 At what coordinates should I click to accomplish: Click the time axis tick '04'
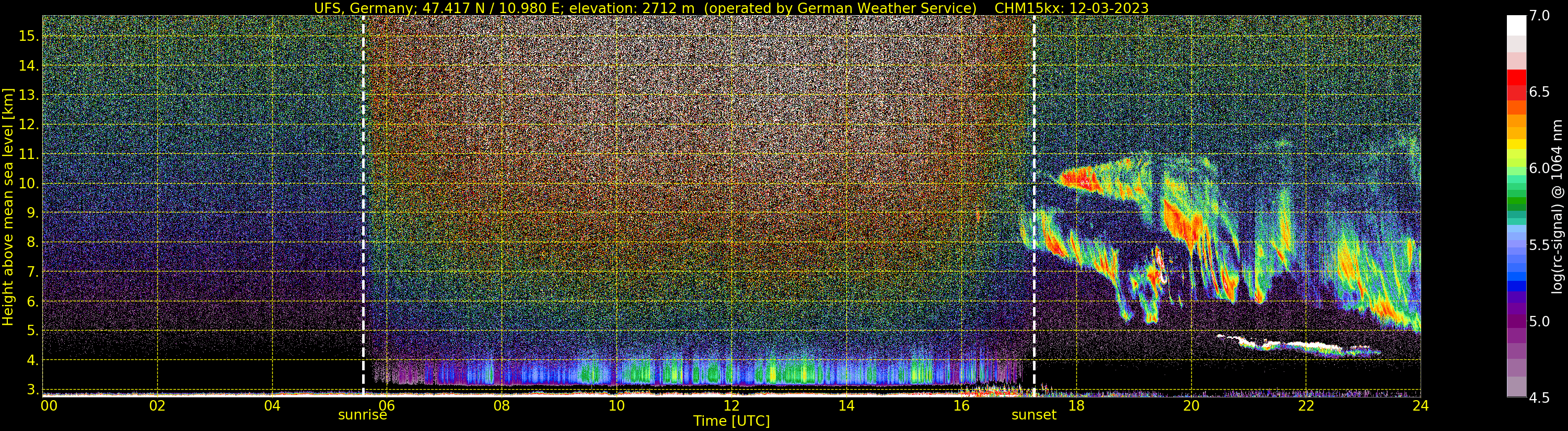[x=272, y=406]
